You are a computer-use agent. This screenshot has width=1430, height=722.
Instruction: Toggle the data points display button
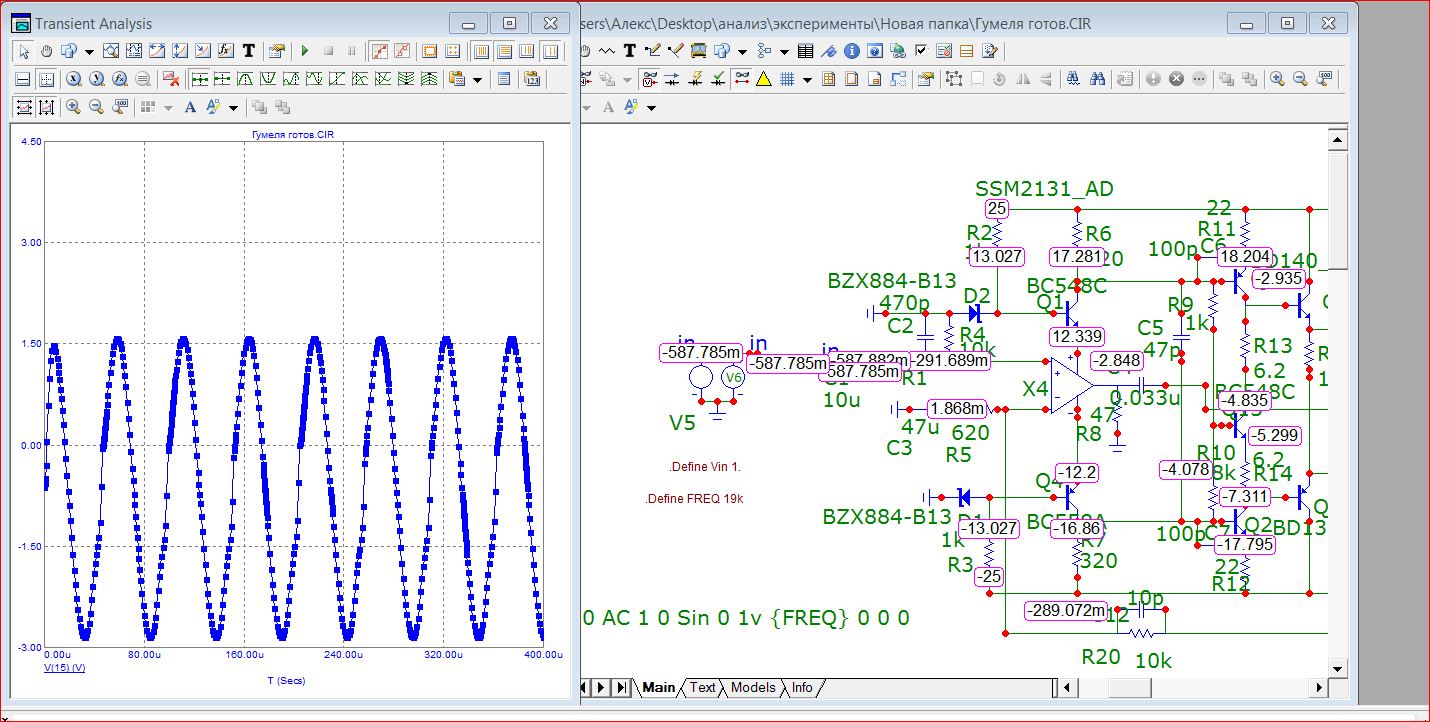tap(380, 51)
